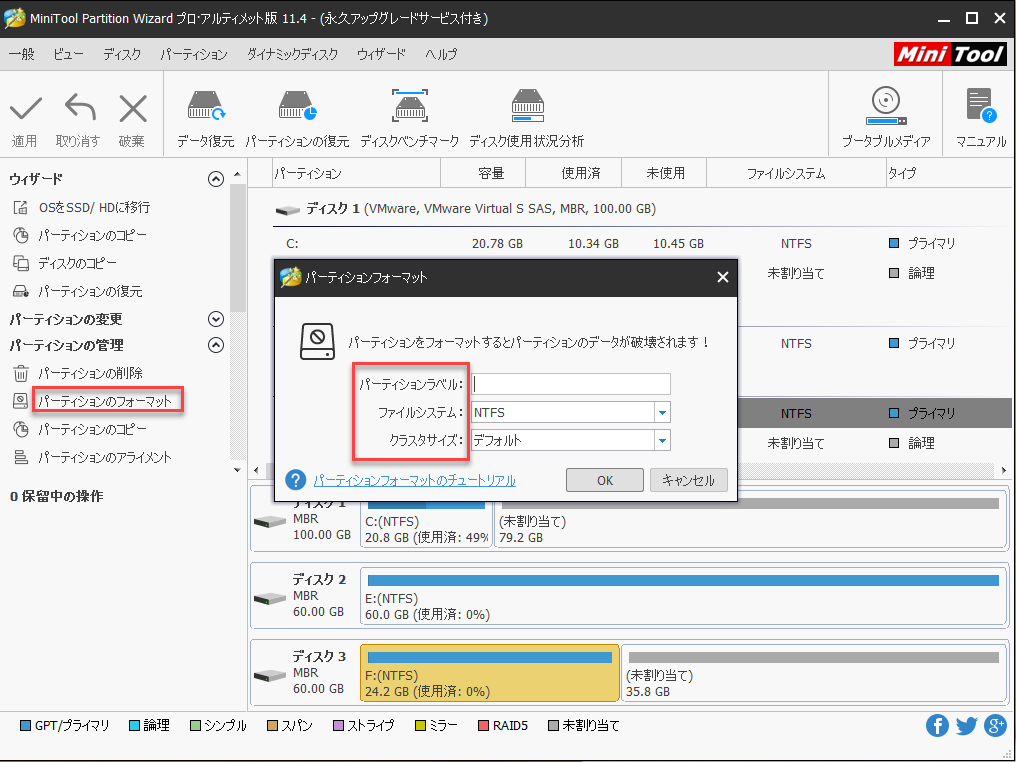Sort by the 使用済 column header
This screenshot has width=1016, height=762.
click(x=574, y=173)
